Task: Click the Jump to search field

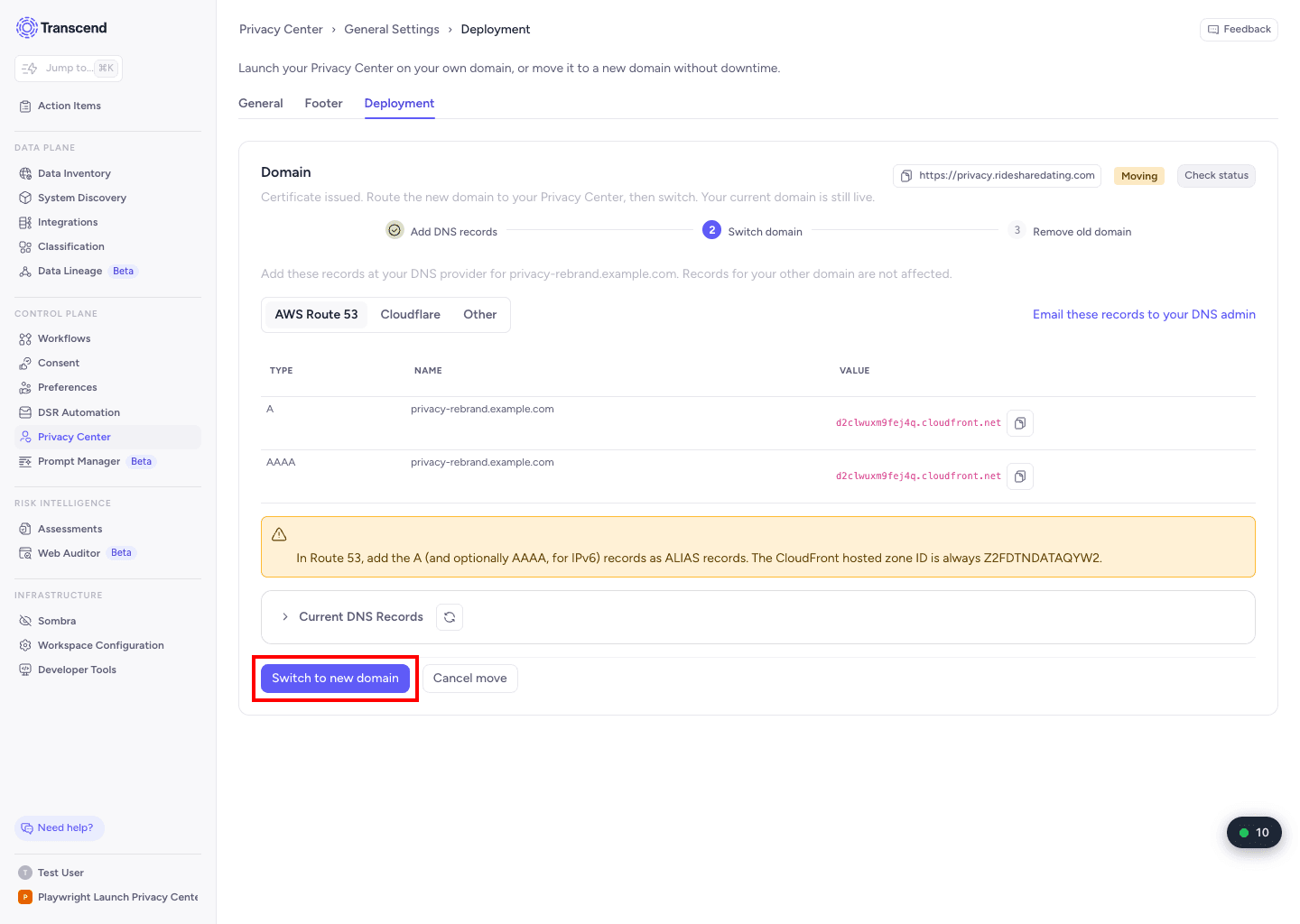Action: pyautogui.click(x=69, y=69)
